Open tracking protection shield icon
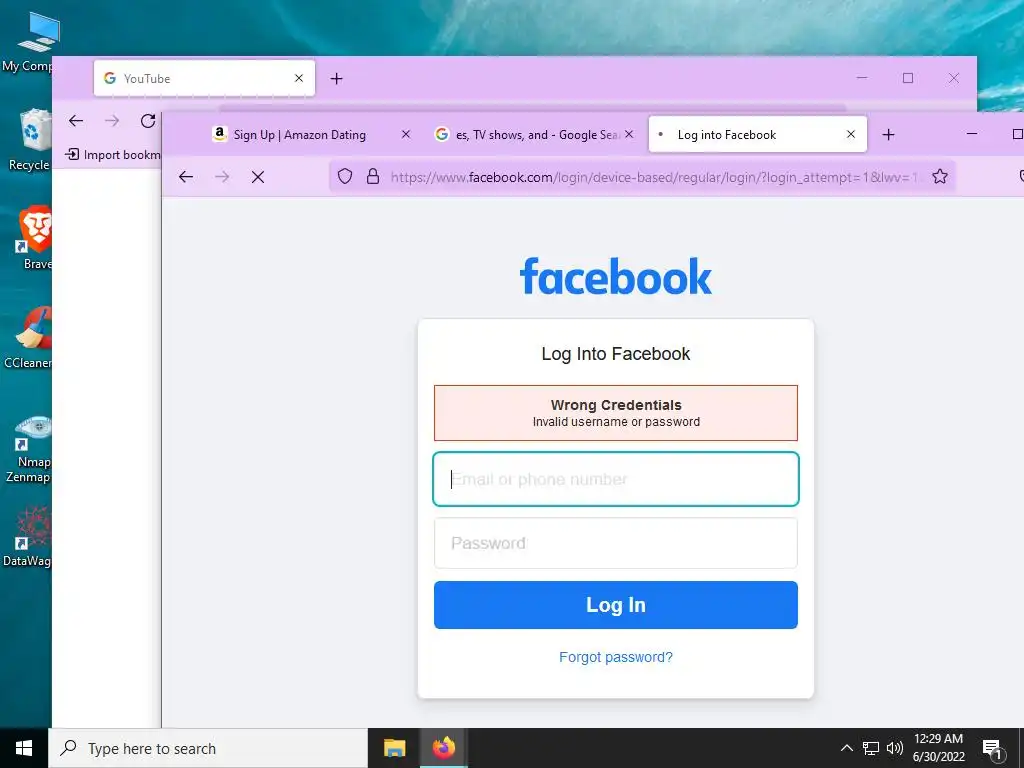1024x768 pixels. [x=345, y=176]
